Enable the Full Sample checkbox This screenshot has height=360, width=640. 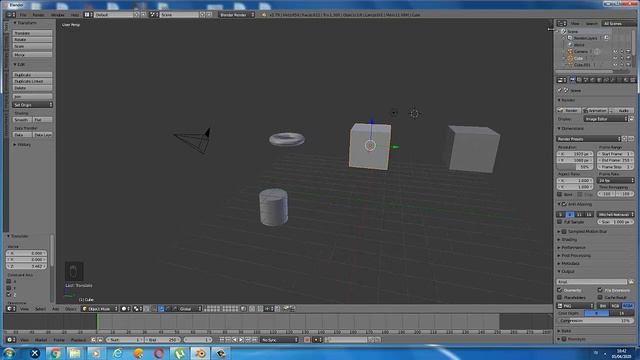coord(560,222)
